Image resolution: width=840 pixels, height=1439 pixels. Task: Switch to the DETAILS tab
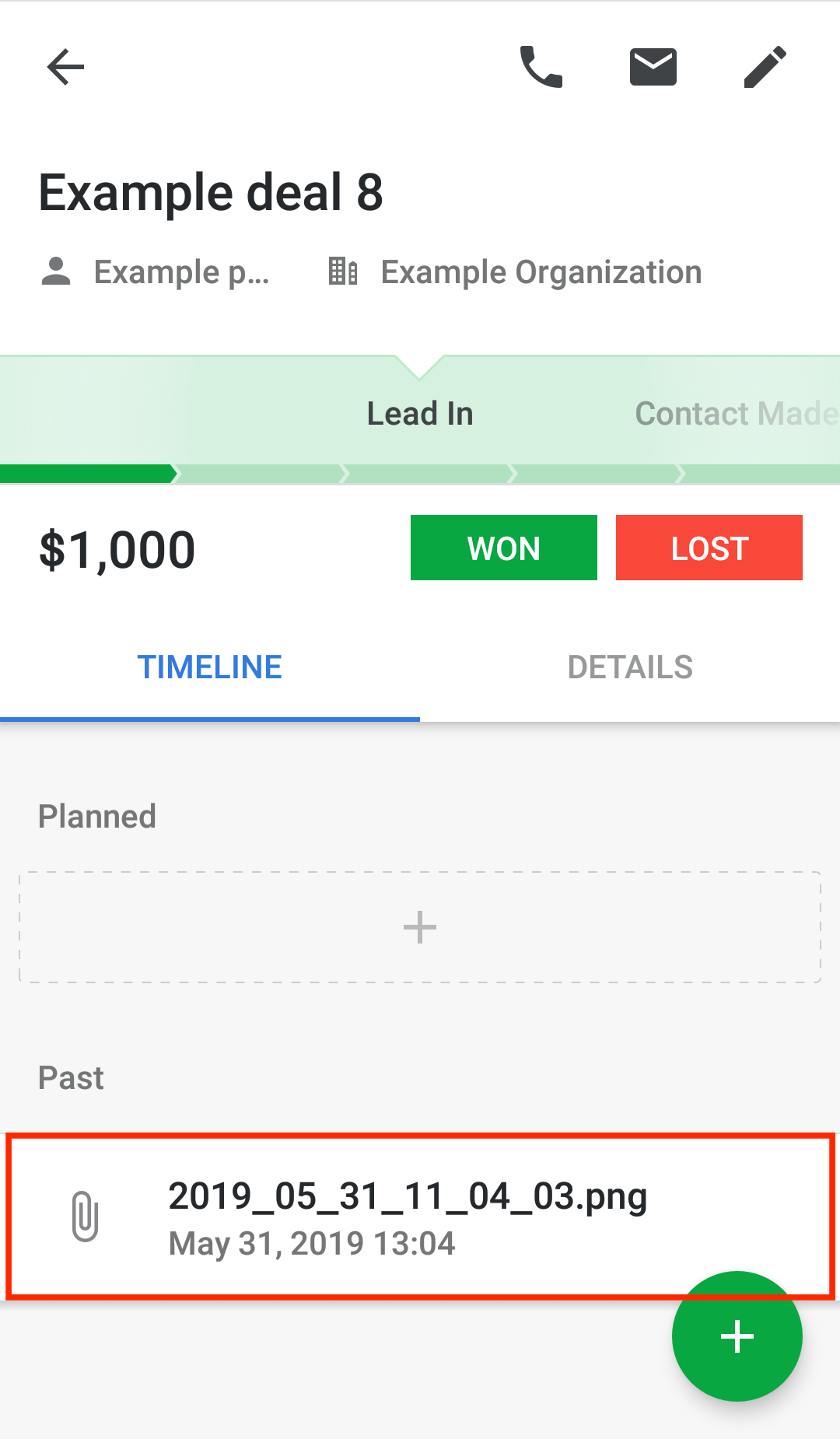click(630, 667)
